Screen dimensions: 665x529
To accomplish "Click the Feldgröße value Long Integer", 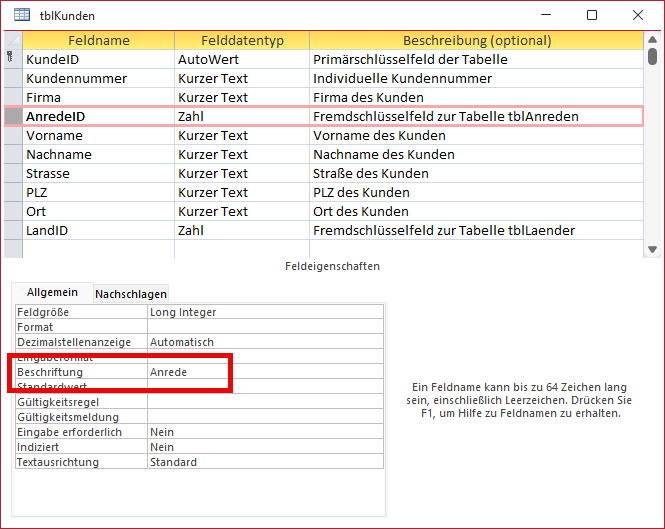I will (x=265, y=312).
